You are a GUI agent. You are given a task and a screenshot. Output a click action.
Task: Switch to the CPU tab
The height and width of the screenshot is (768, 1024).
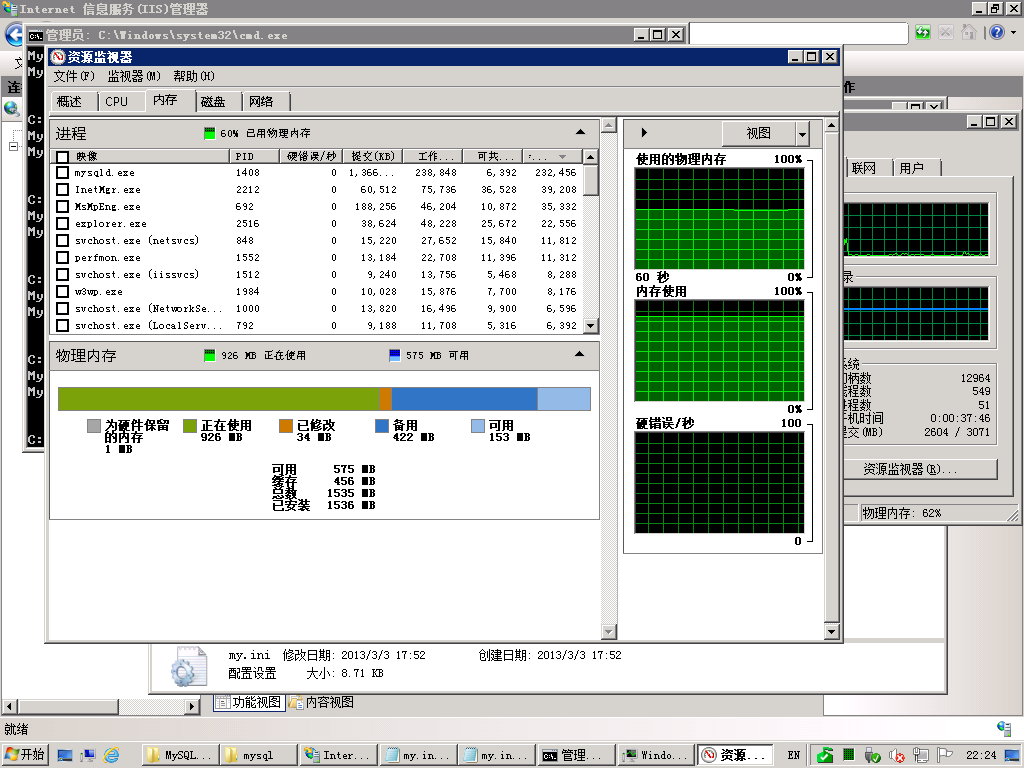[x=120, y=102]
